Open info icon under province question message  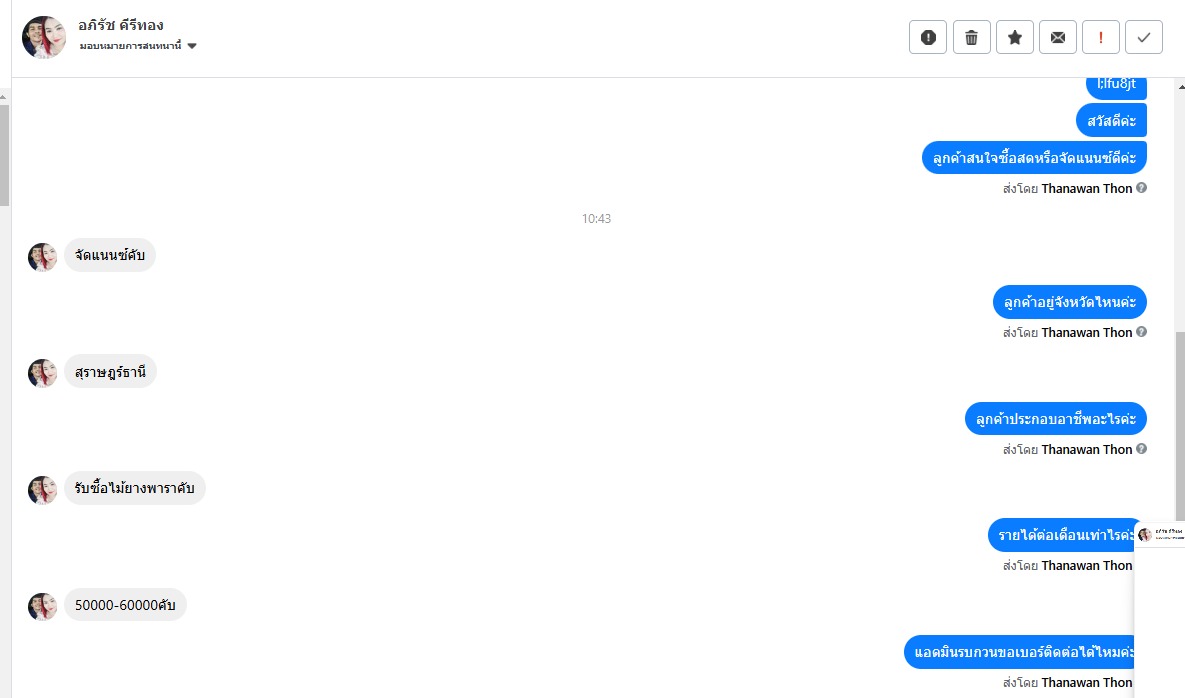click(1141, 332)
